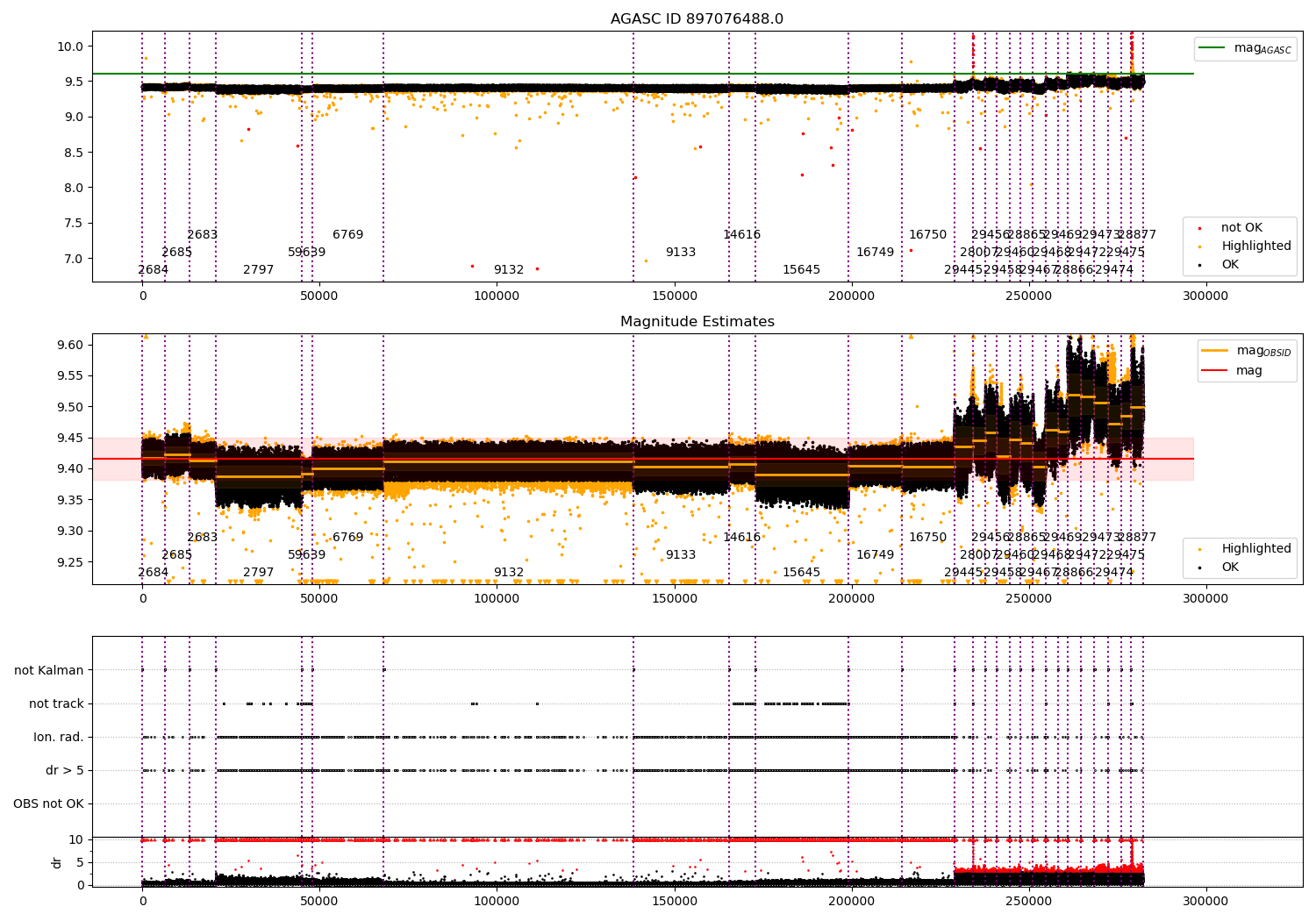Click the title "AGASC ID 897076488.0"
Screen dimensions: 1316x921
click(697, 19)
